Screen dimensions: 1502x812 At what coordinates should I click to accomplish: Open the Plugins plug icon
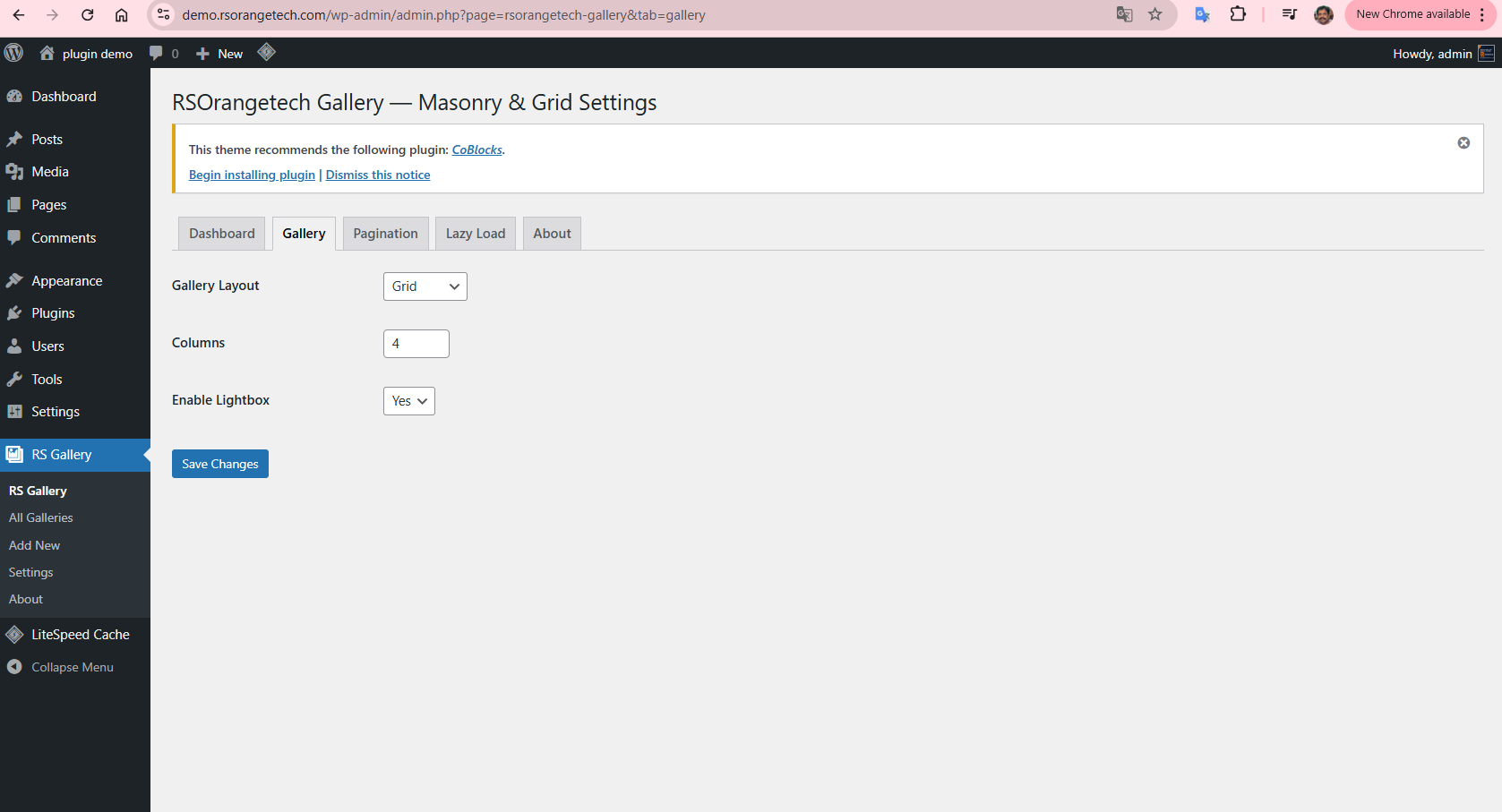15,312
